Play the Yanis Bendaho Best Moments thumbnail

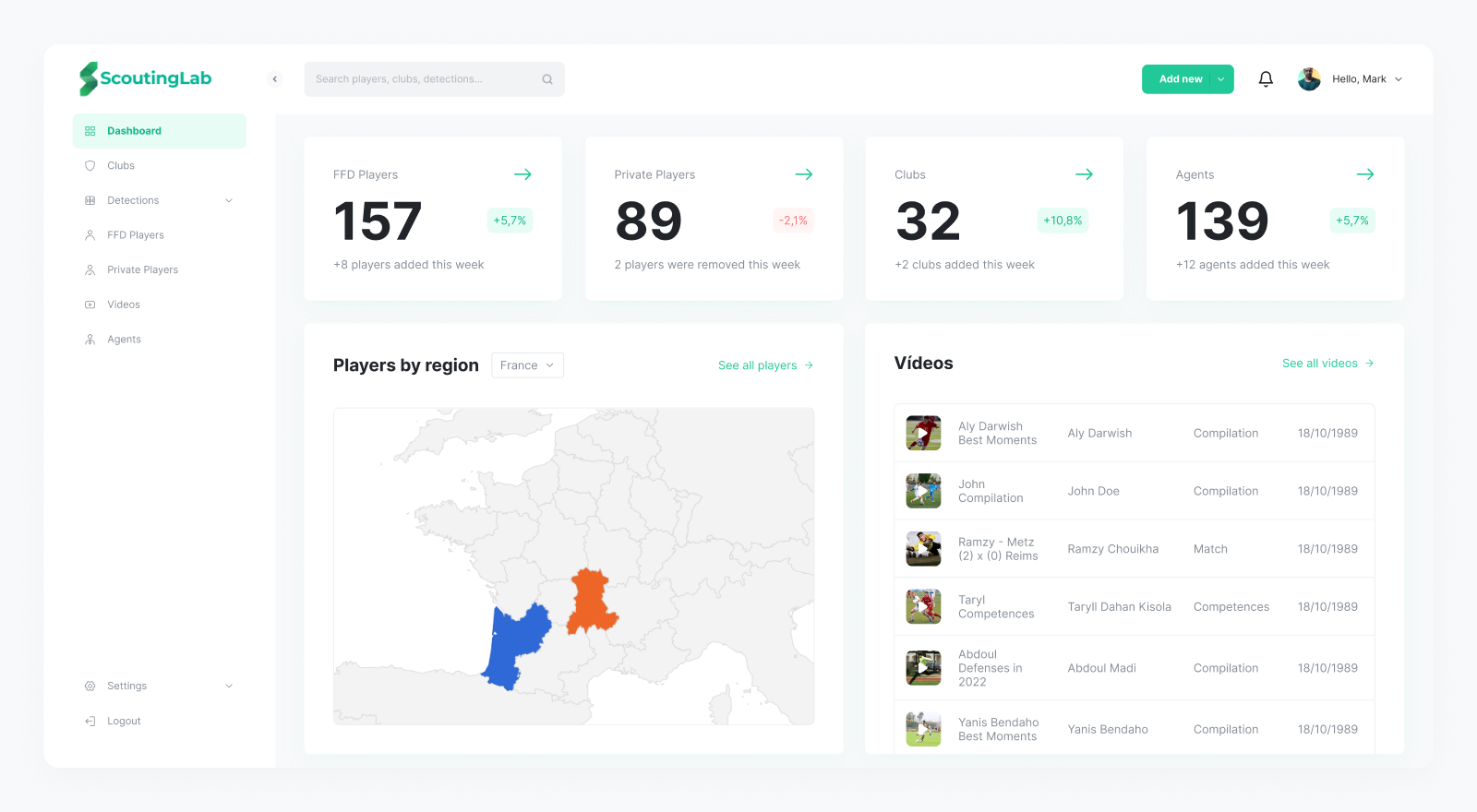point(923,729)
